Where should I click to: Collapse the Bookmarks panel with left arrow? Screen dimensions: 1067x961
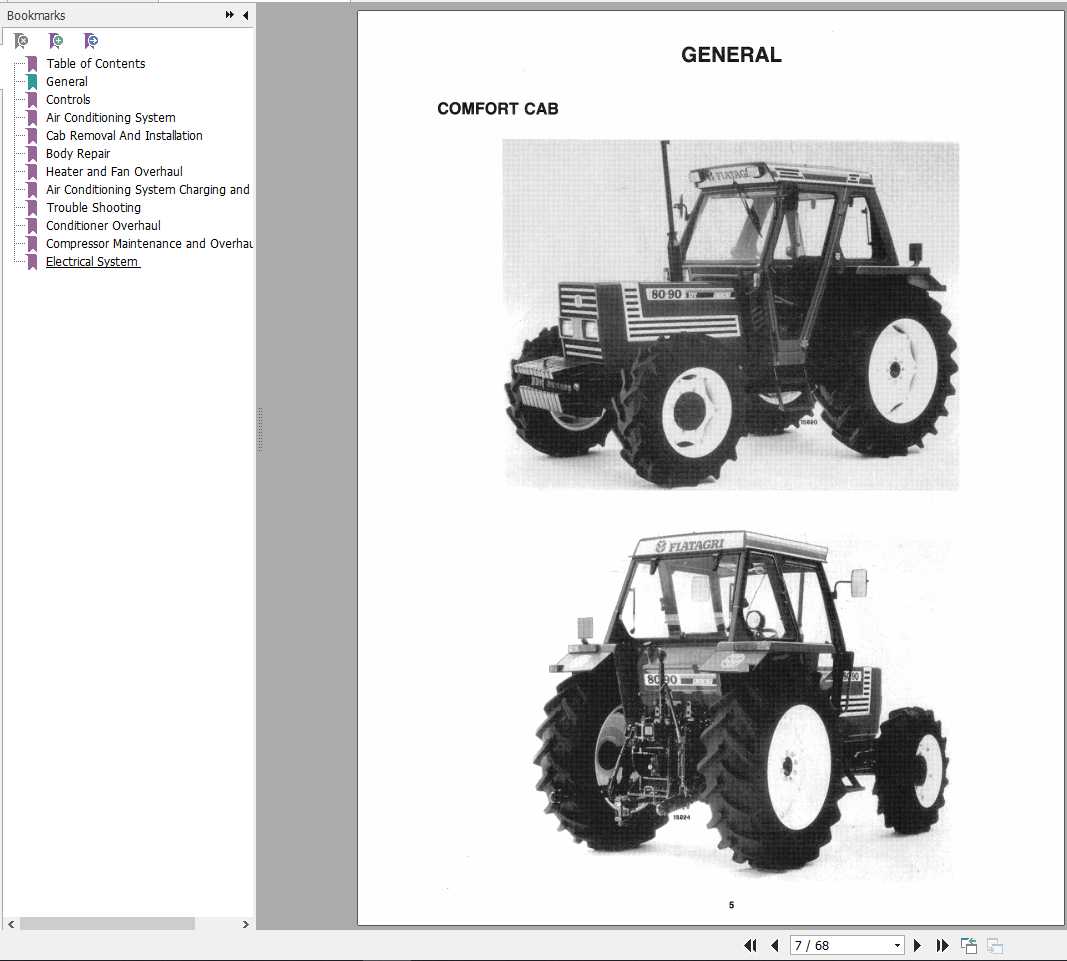[x=245, y=15]
